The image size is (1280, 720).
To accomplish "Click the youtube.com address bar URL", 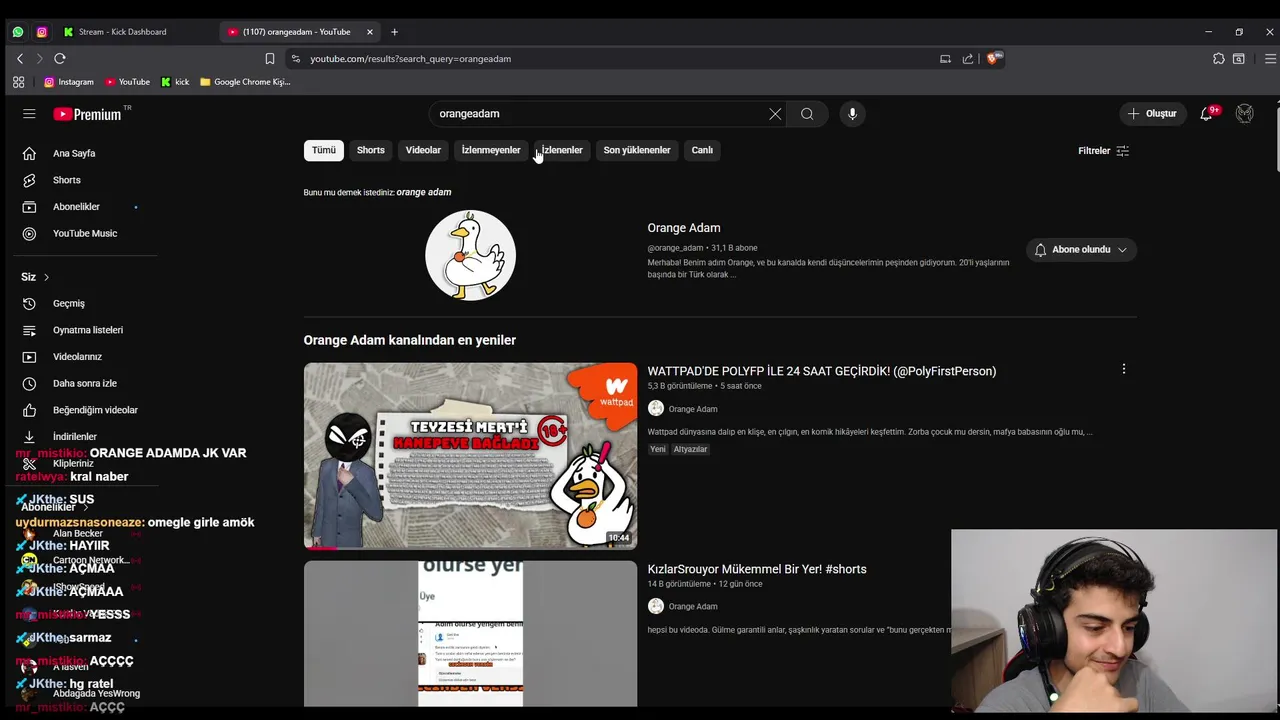I will tap(410, 59).
